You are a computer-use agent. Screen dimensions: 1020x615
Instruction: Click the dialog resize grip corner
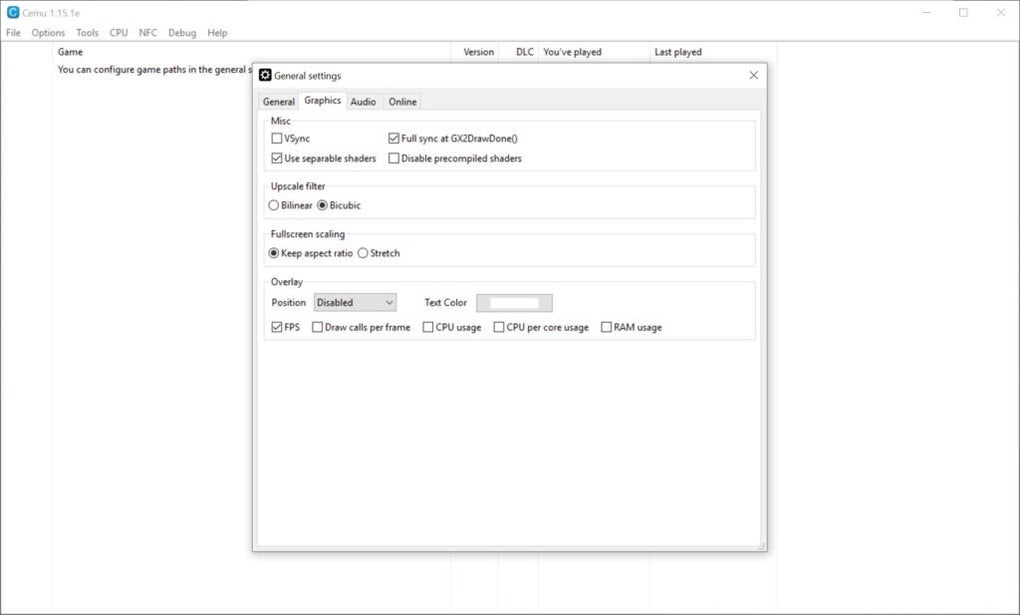tap(762, 546)
